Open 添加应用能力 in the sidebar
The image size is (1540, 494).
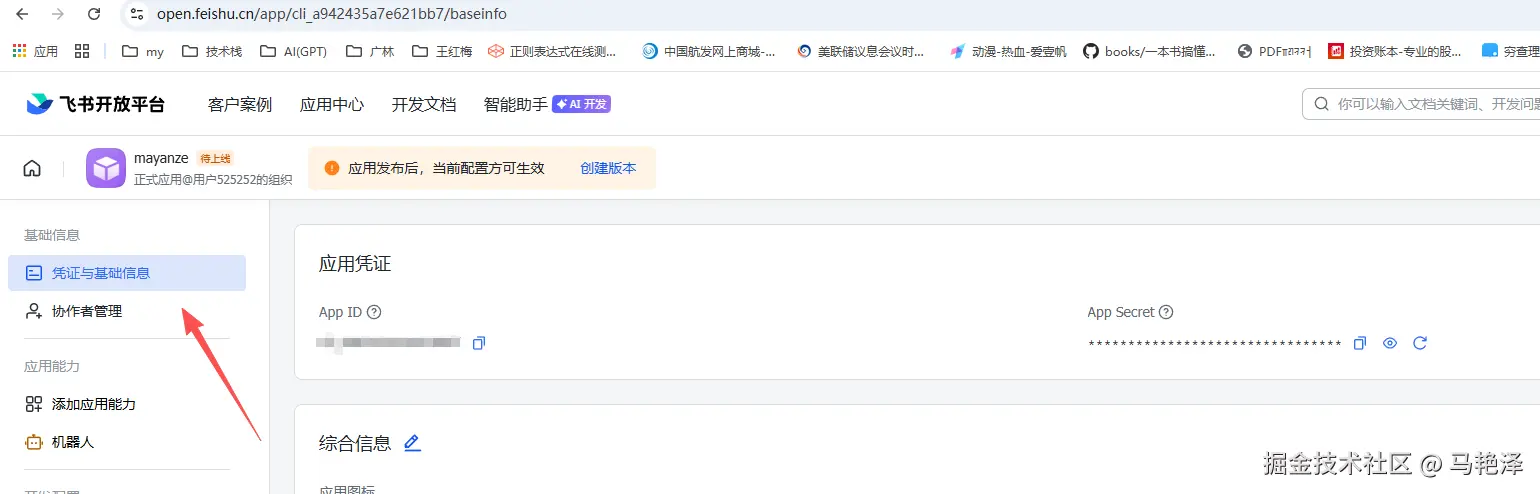click(127, 404)
